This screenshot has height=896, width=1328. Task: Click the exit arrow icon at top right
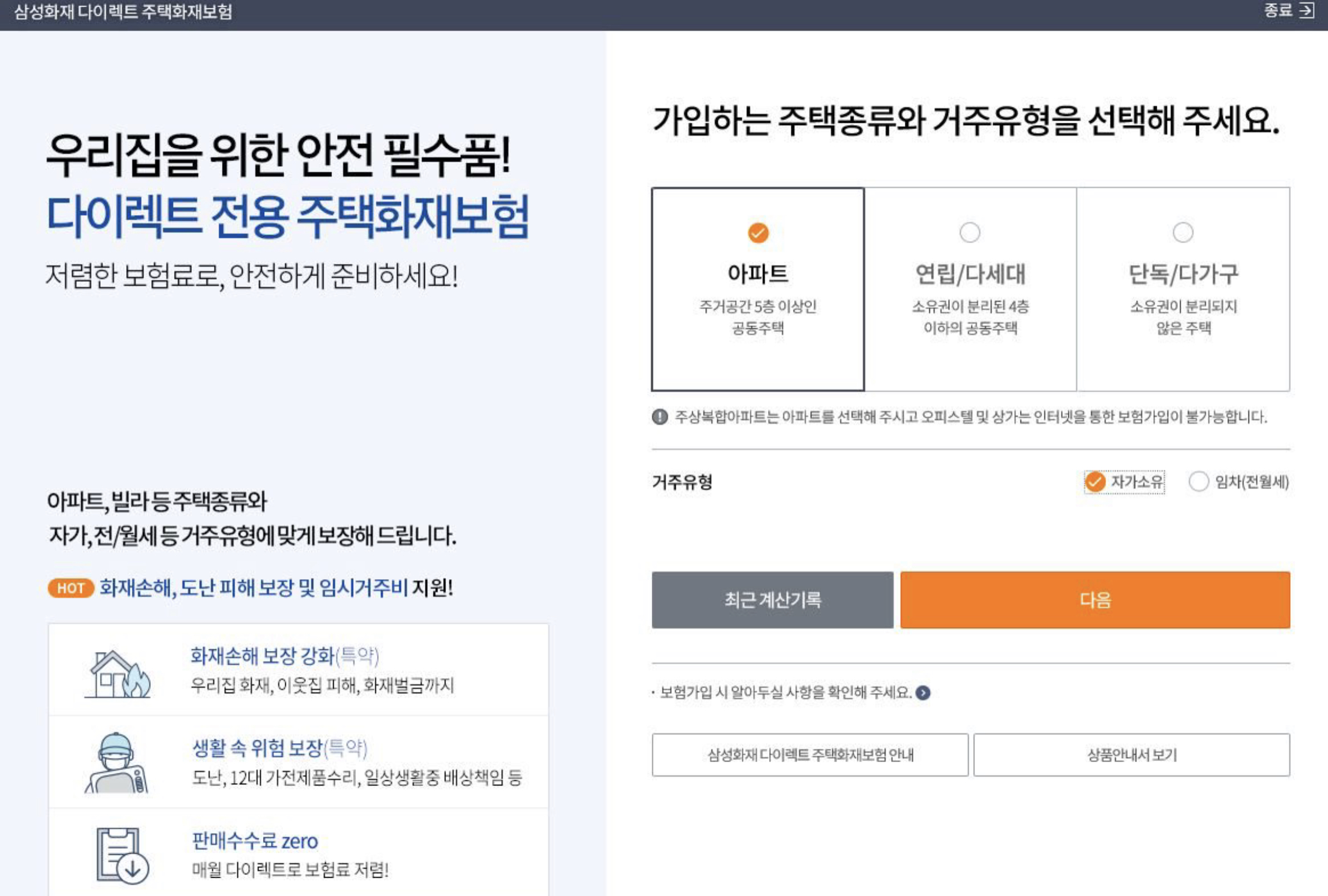1306,11
